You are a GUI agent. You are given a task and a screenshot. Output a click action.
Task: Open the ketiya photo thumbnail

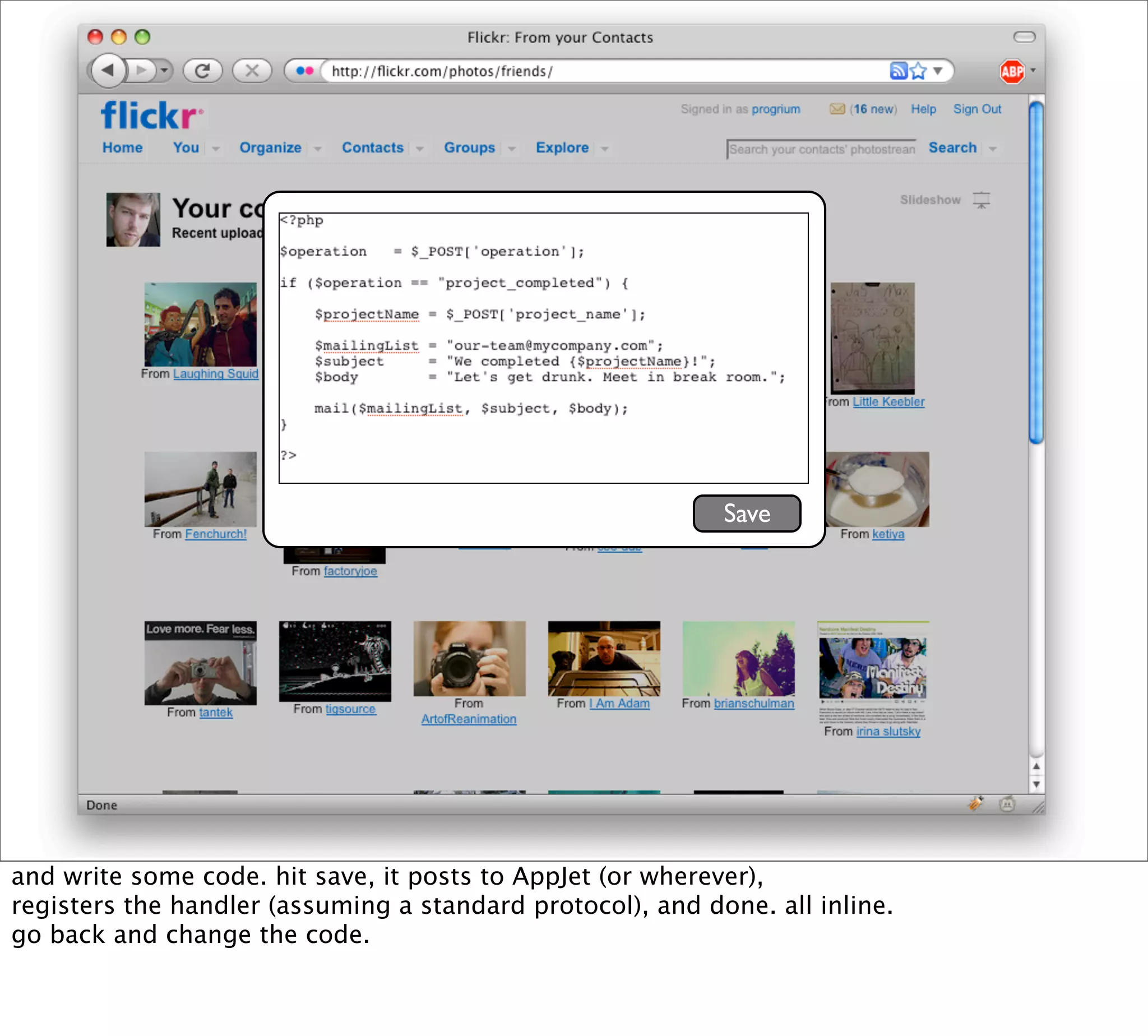(x=877, y=489)
